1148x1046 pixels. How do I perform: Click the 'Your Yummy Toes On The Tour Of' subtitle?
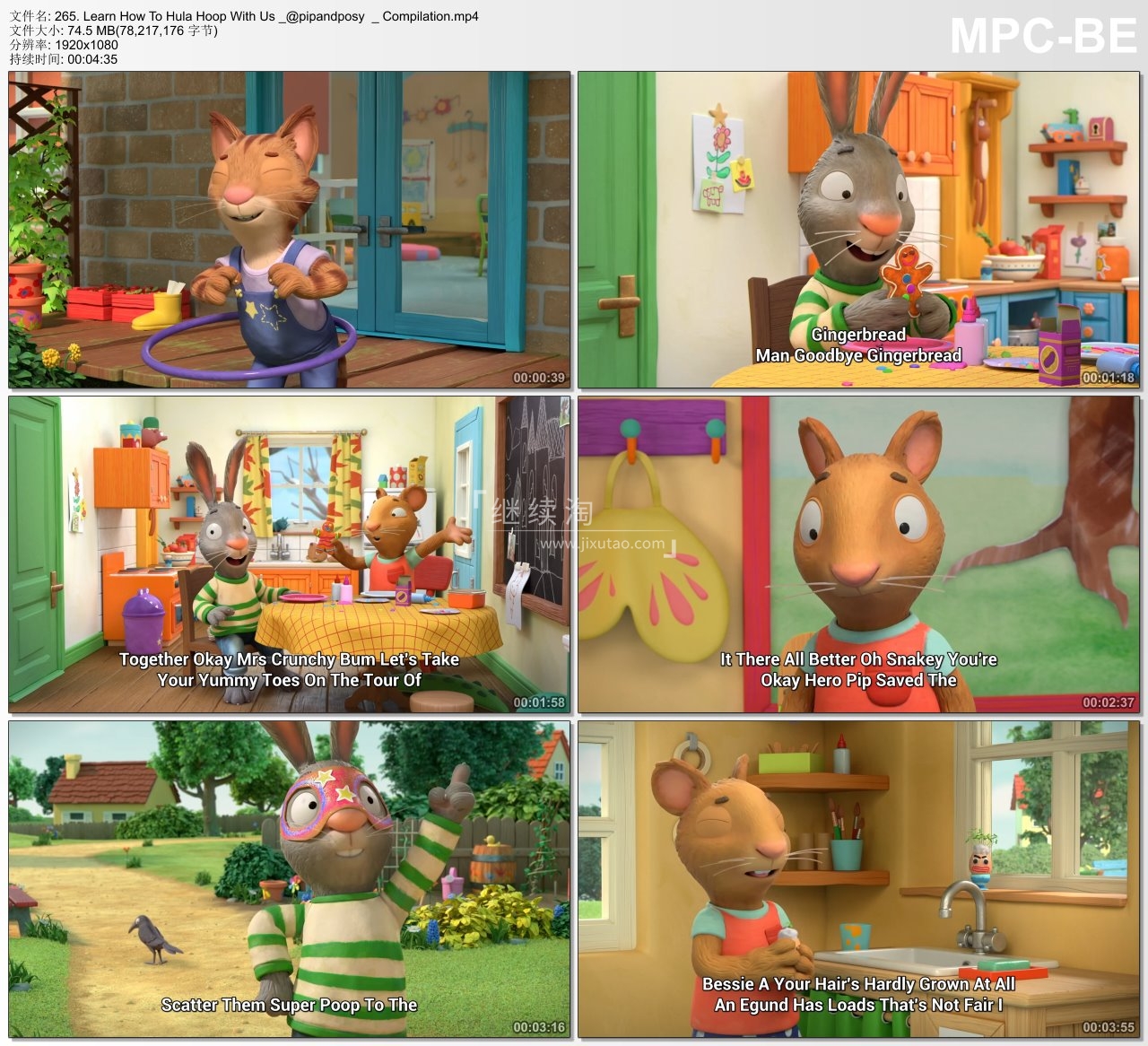(290, 680)
